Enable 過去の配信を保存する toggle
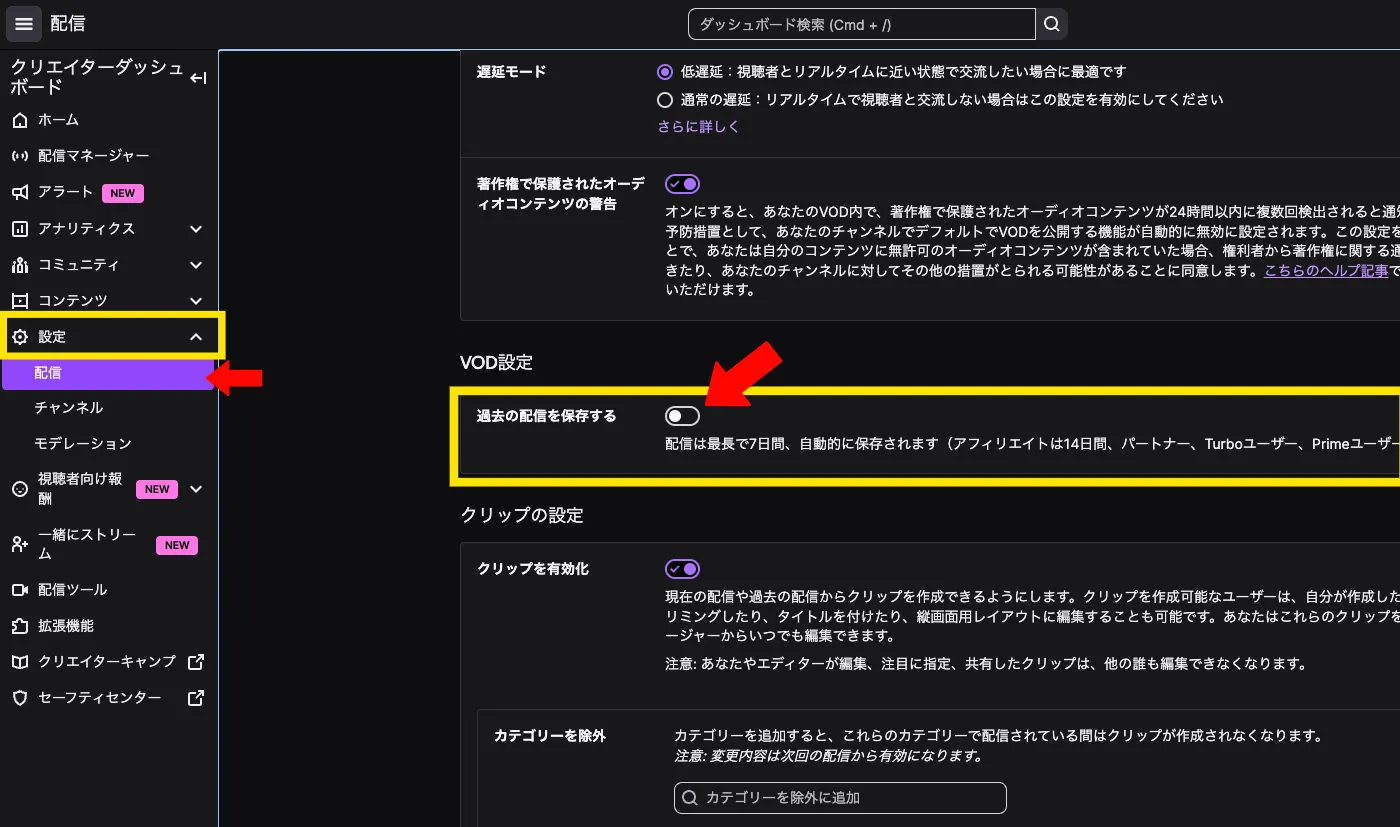The image size is (1400, 827). tap(682, 416)
